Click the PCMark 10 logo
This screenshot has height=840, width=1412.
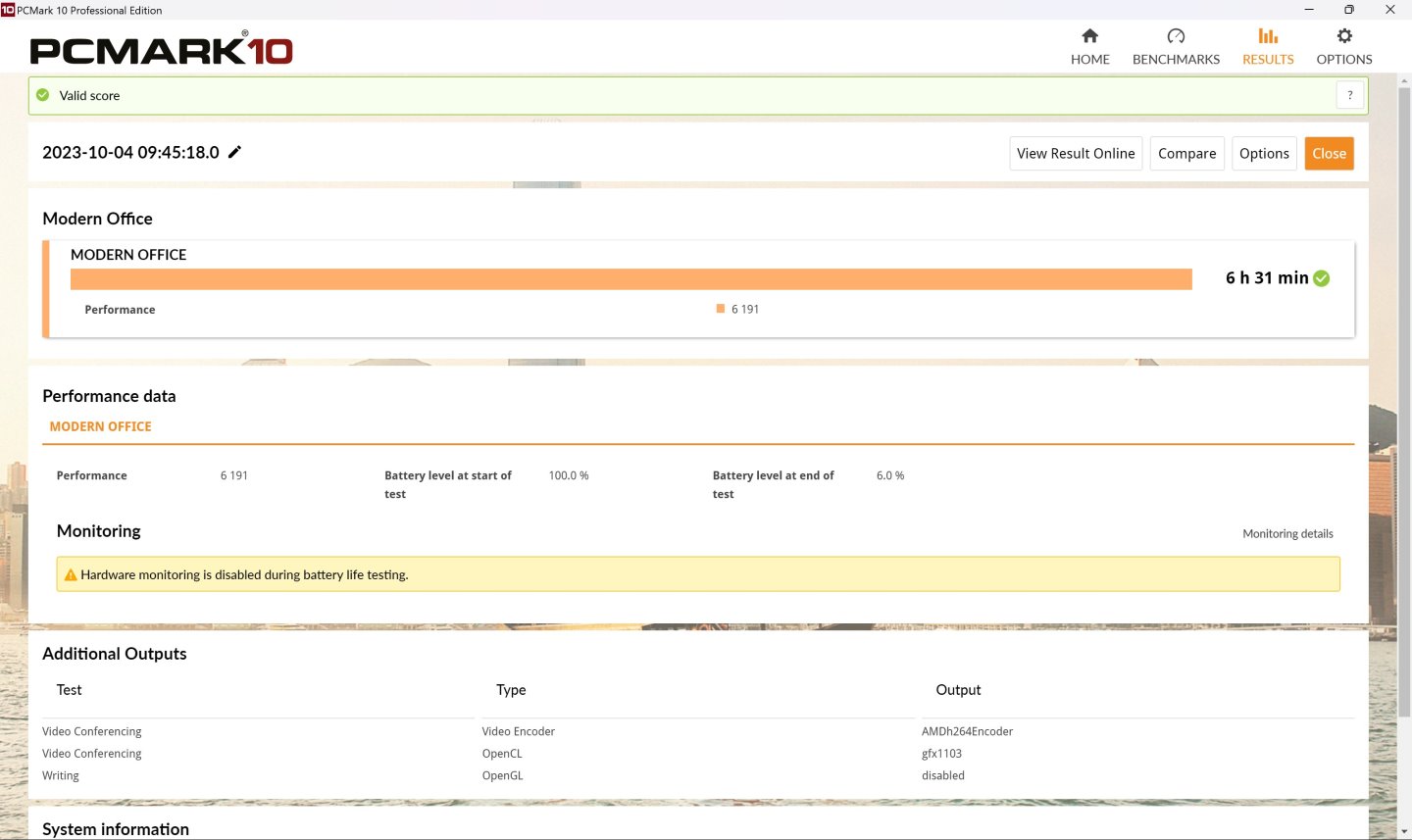162,49
